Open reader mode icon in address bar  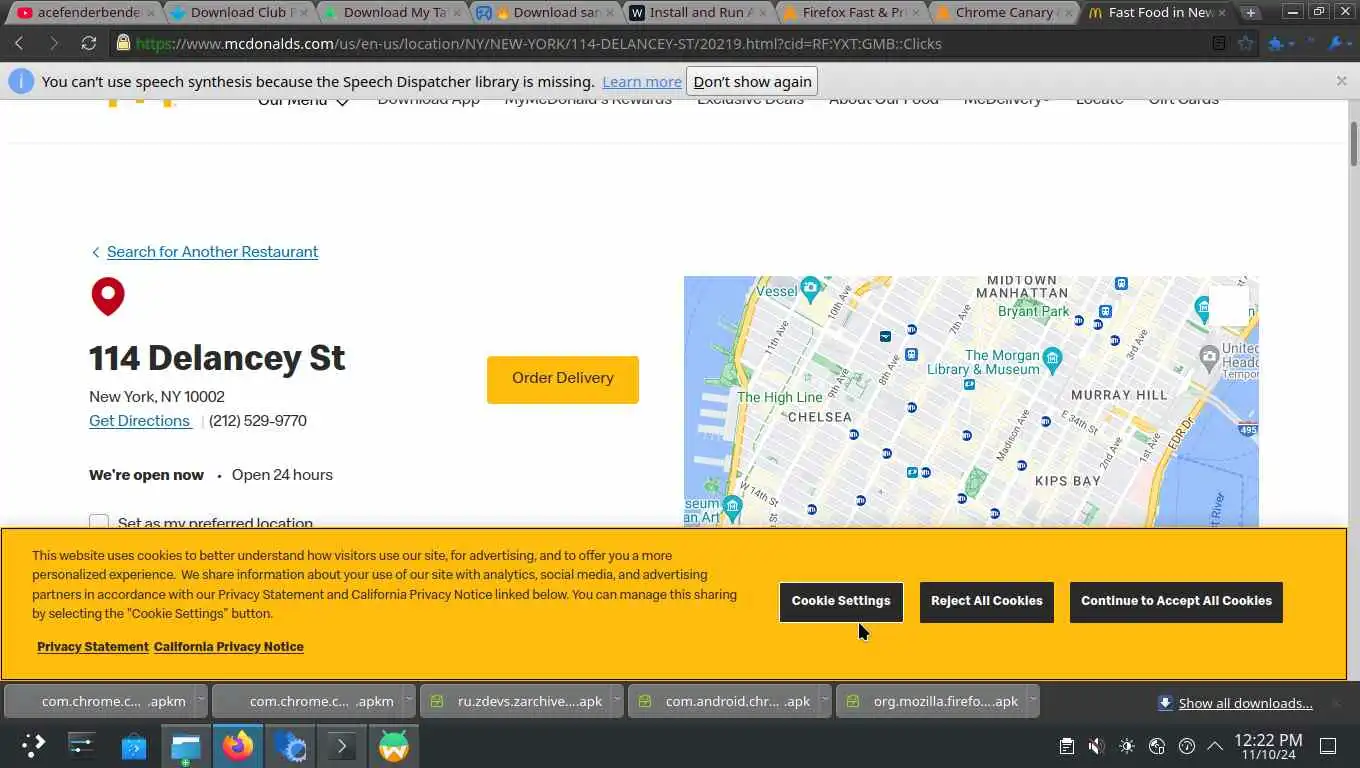click(x=1219, y=43)
